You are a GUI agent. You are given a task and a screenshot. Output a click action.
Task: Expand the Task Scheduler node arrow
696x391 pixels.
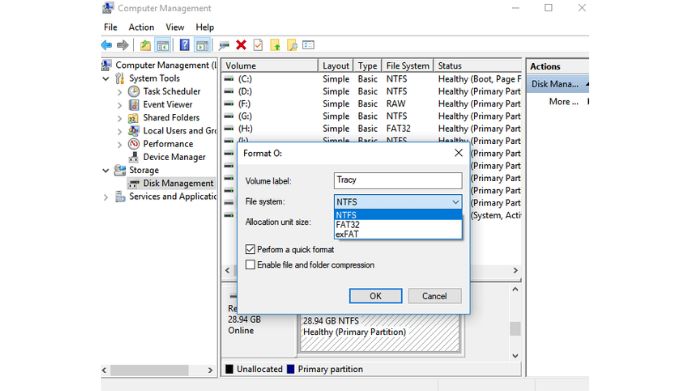pos(119,92)
